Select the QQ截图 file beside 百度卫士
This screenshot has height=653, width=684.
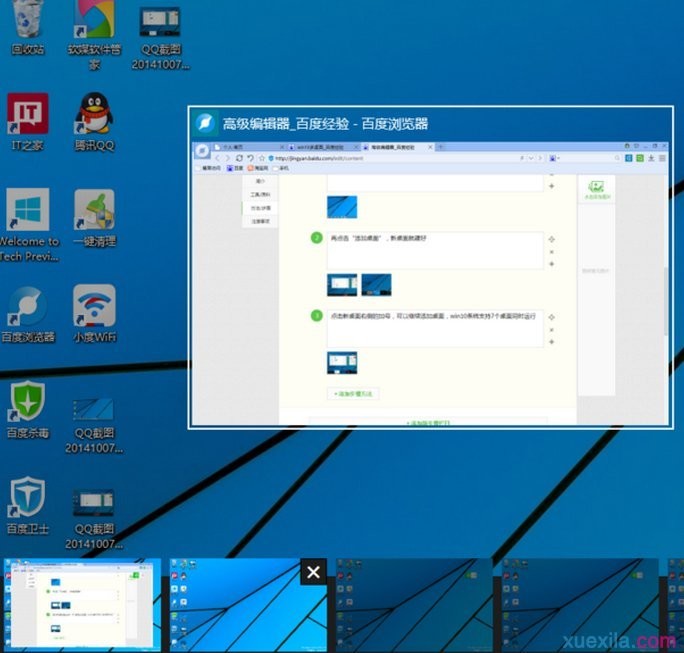point(94,518)
